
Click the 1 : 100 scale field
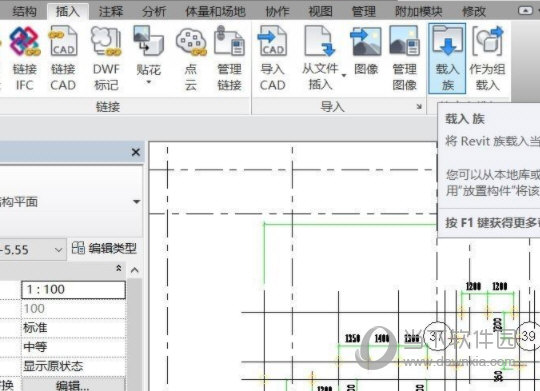pos(73,290)
